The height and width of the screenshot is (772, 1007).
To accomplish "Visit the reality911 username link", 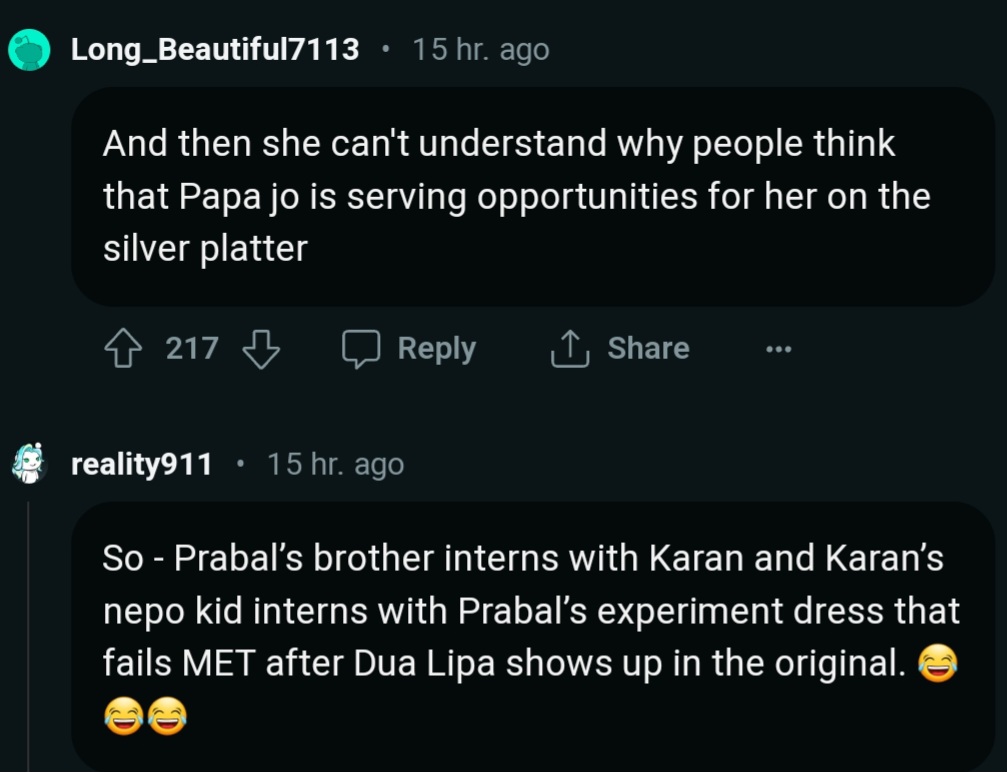I will (x=142, y=464).
